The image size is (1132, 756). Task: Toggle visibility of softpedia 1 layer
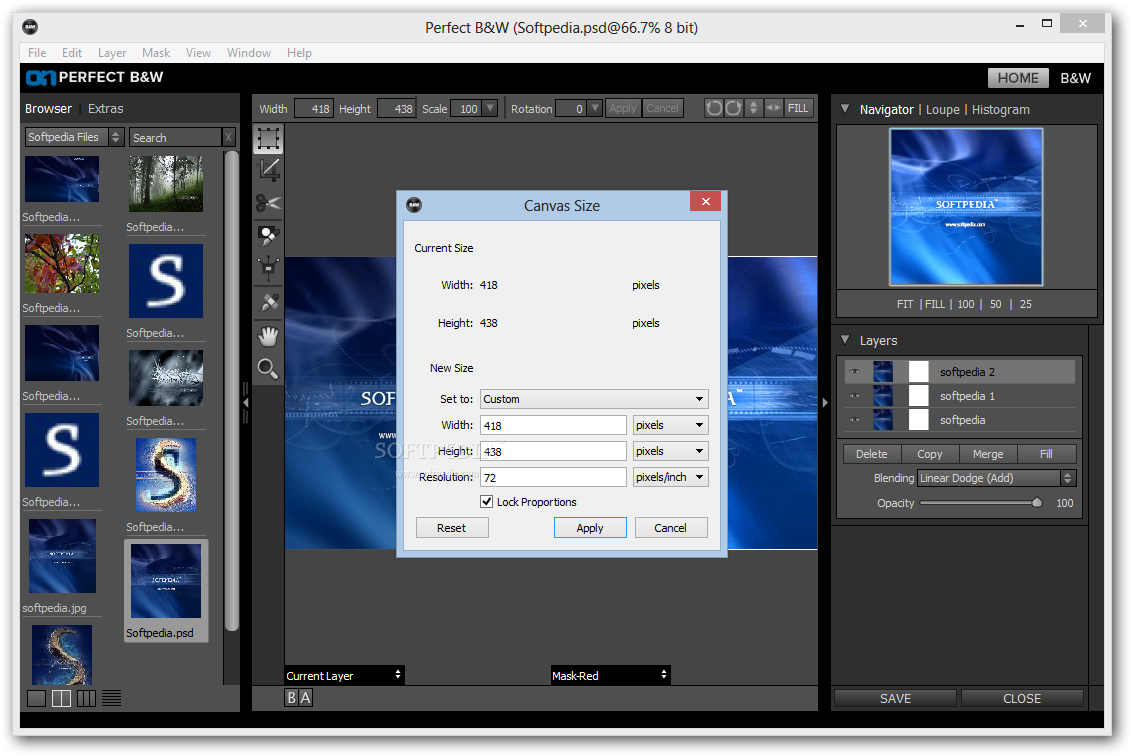855,396
